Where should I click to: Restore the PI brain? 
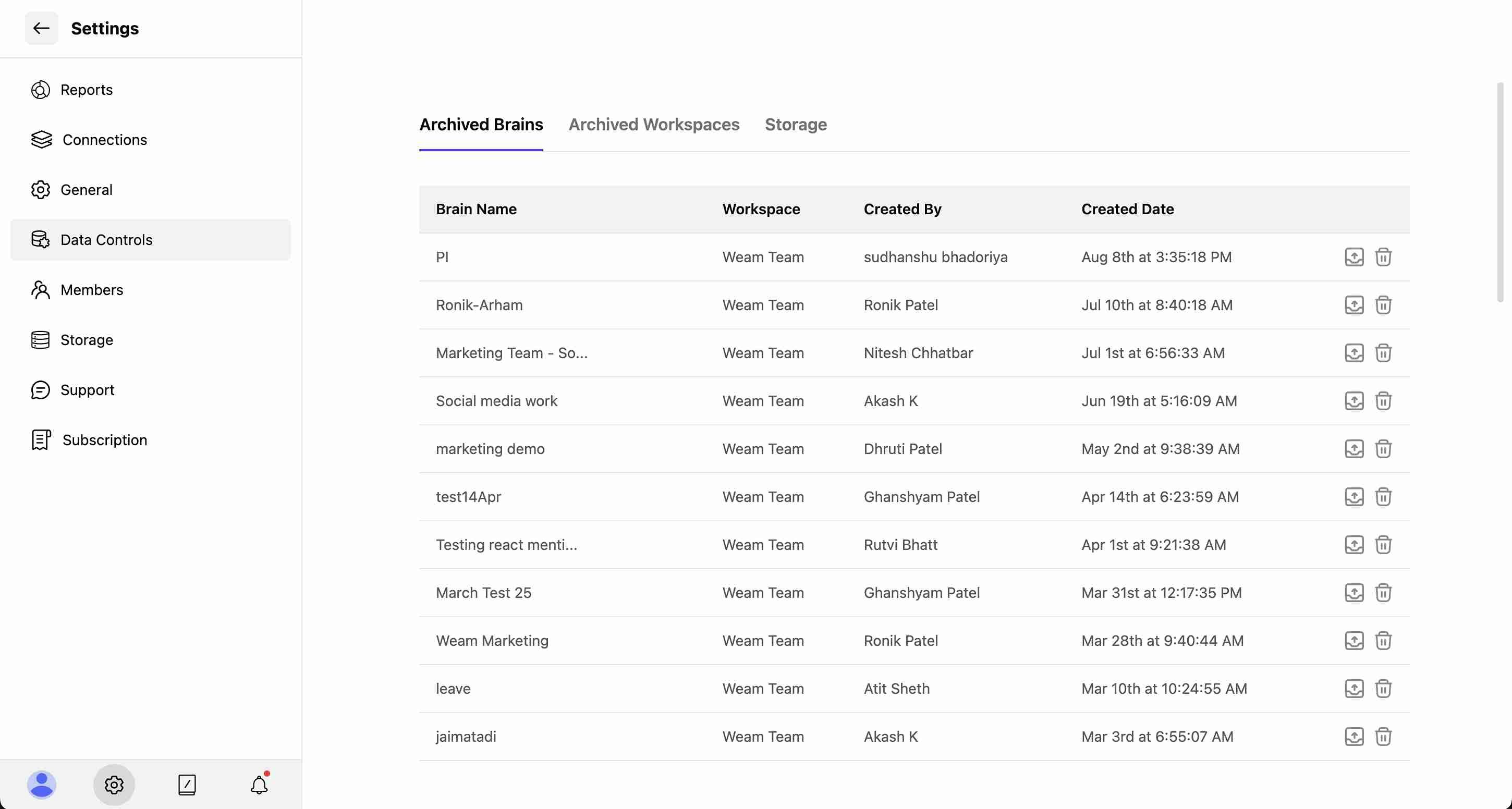coord(1354,257)
